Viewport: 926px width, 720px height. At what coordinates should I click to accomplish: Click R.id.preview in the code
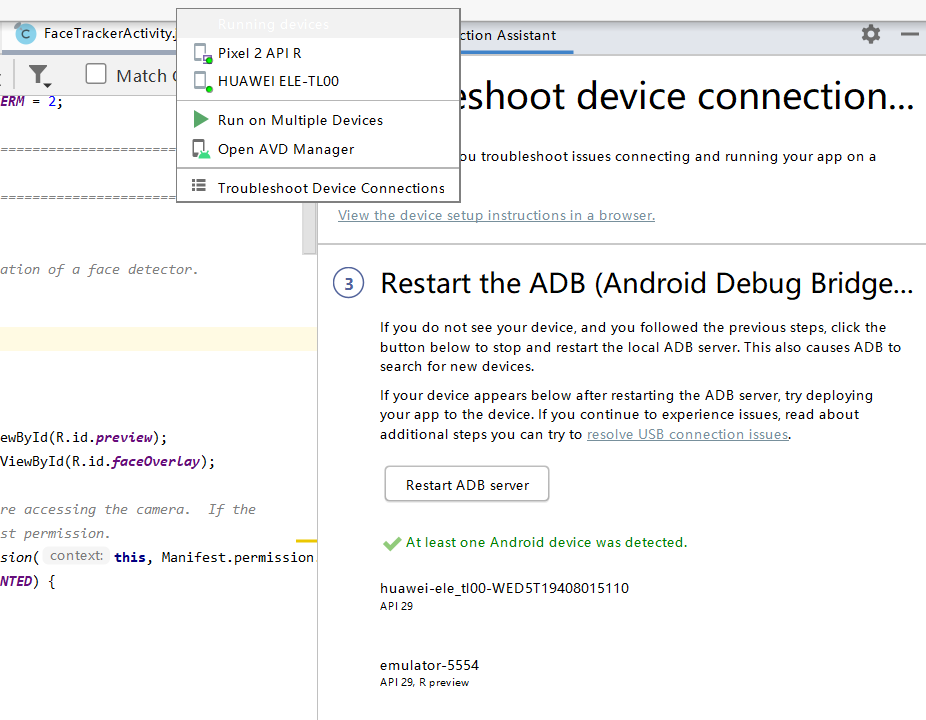pos(103,438)
